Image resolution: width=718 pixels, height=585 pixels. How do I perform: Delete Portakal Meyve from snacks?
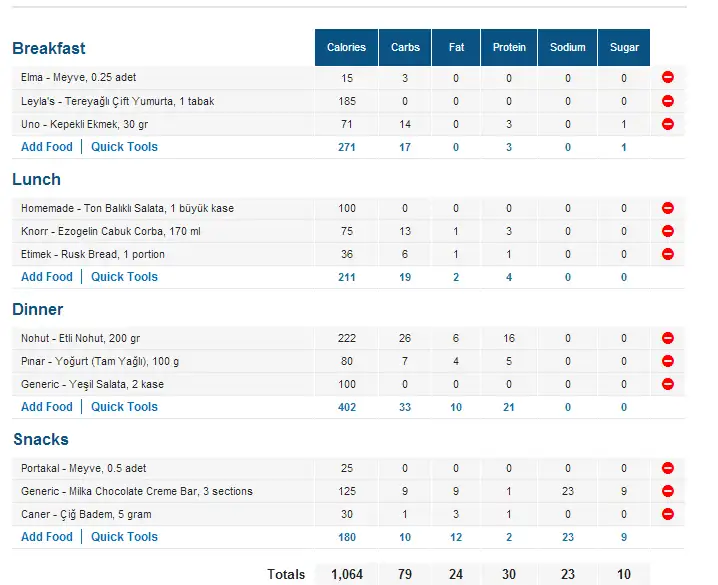pyautogui.click(x=668, y=468)
